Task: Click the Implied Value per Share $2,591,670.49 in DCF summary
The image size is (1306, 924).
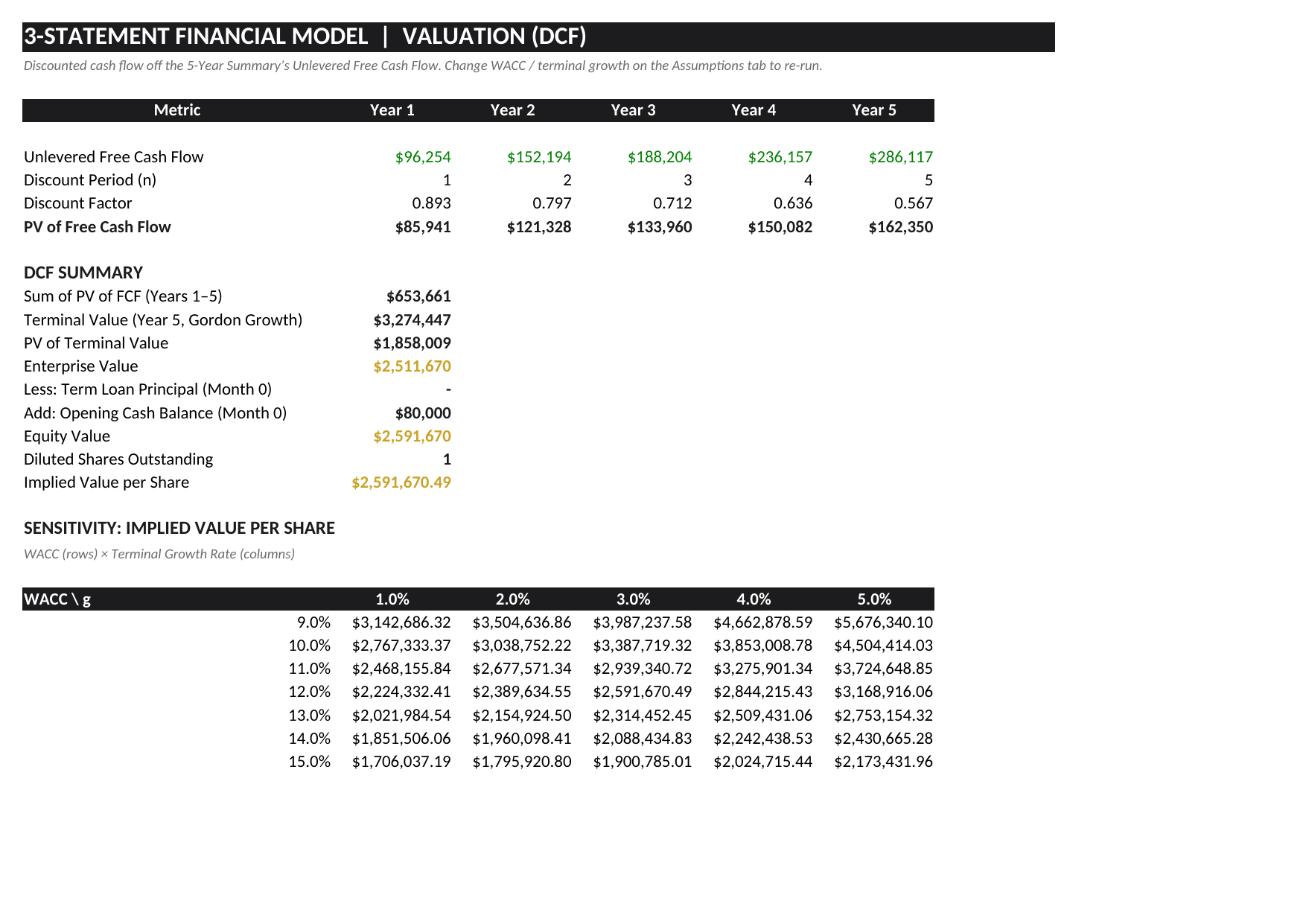Action: (401, 482)
